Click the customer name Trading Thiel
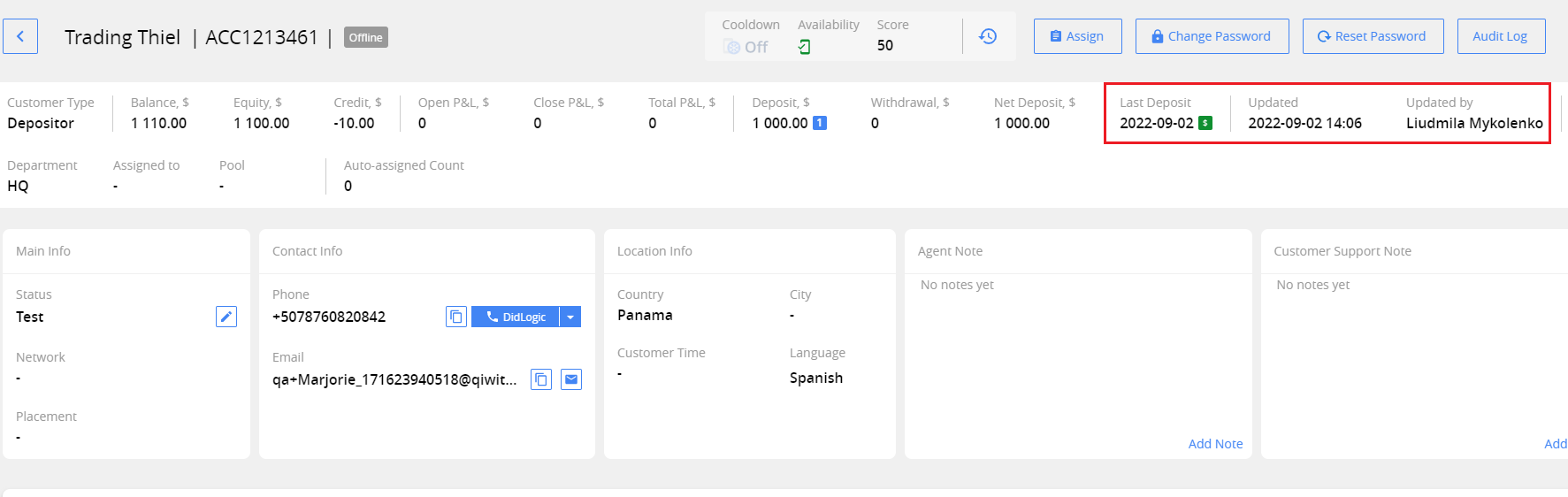1568x497 pixels. click(122, 37)
